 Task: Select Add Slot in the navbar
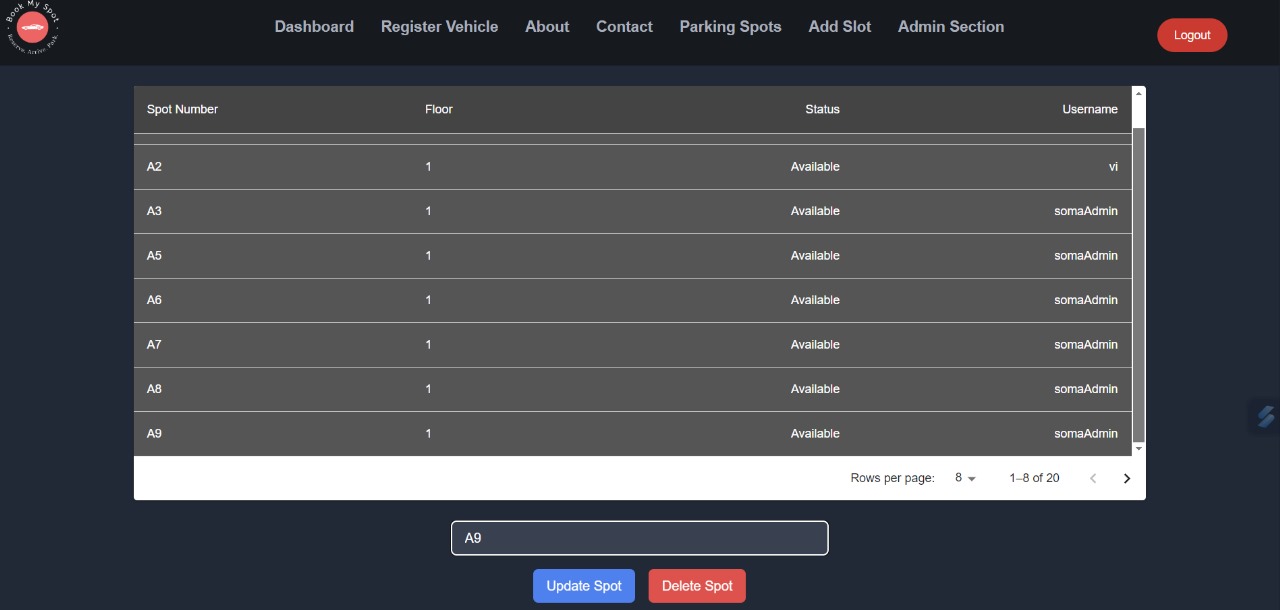point(839,27)
